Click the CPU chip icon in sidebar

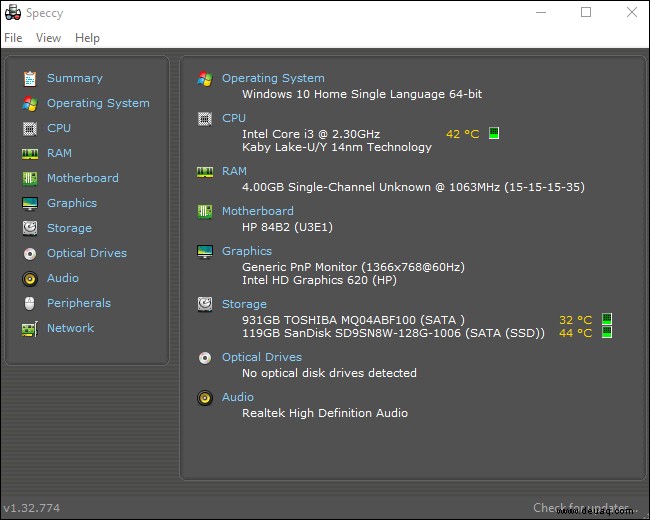pos(30,129)
